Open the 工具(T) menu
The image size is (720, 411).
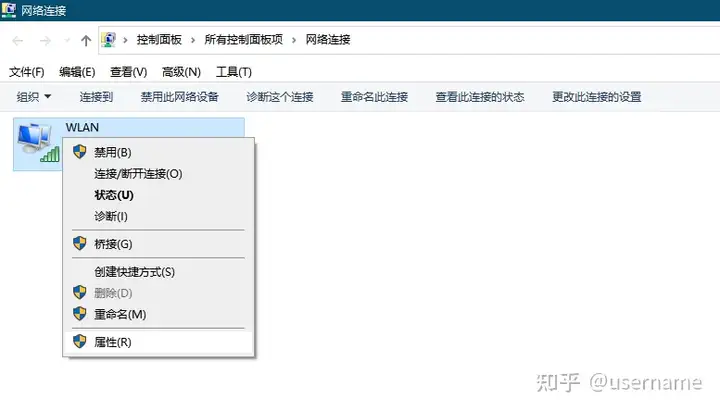click(234, 72)
